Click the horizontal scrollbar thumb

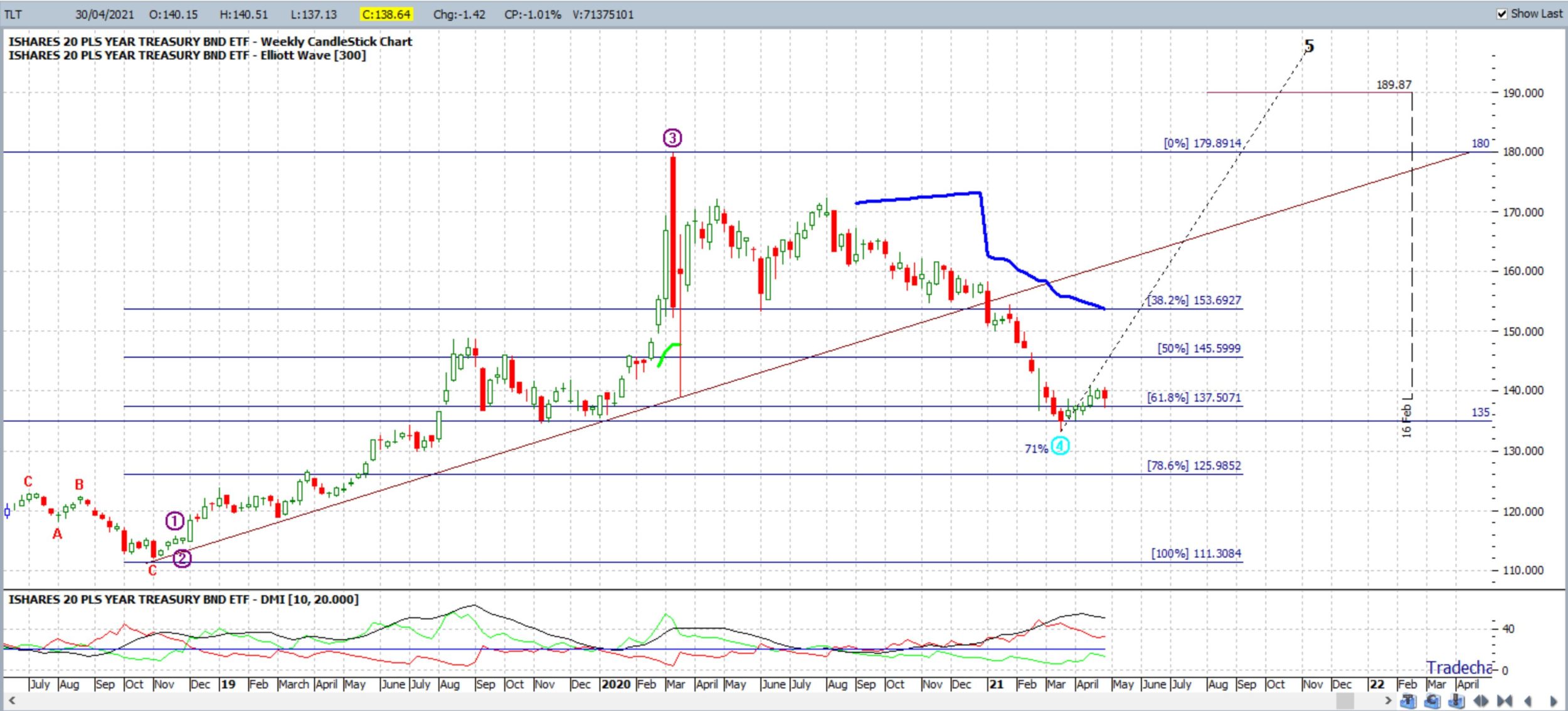click(x=1345, y=700)
